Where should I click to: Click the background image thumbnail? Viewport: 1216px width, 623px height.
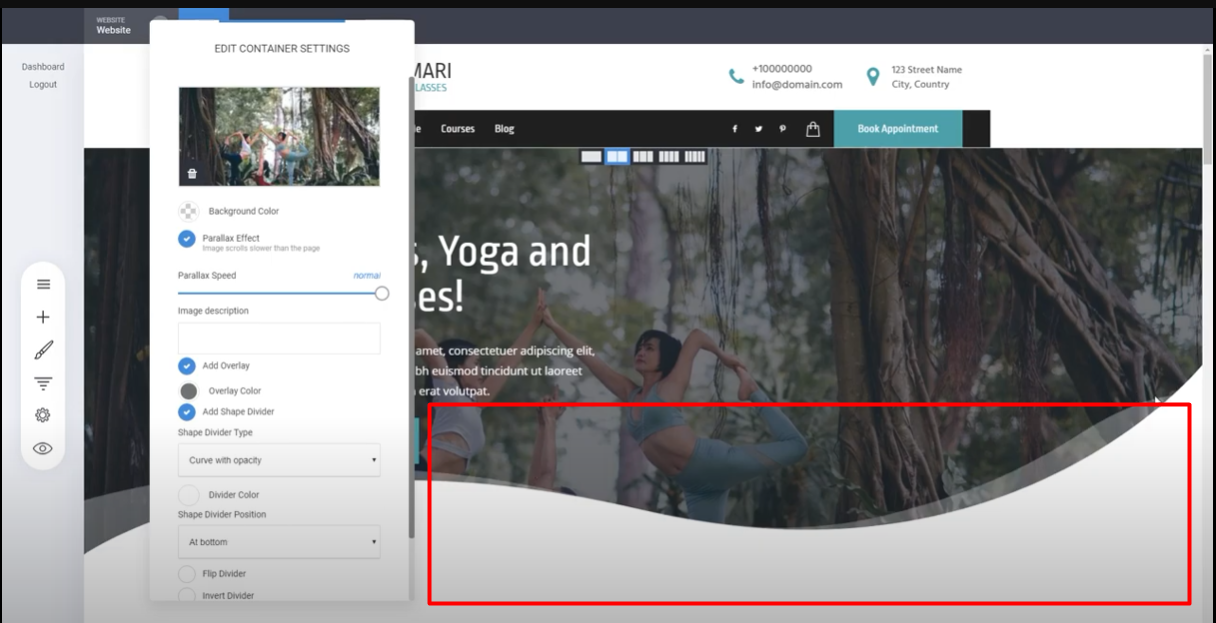[x=279, y=136]
